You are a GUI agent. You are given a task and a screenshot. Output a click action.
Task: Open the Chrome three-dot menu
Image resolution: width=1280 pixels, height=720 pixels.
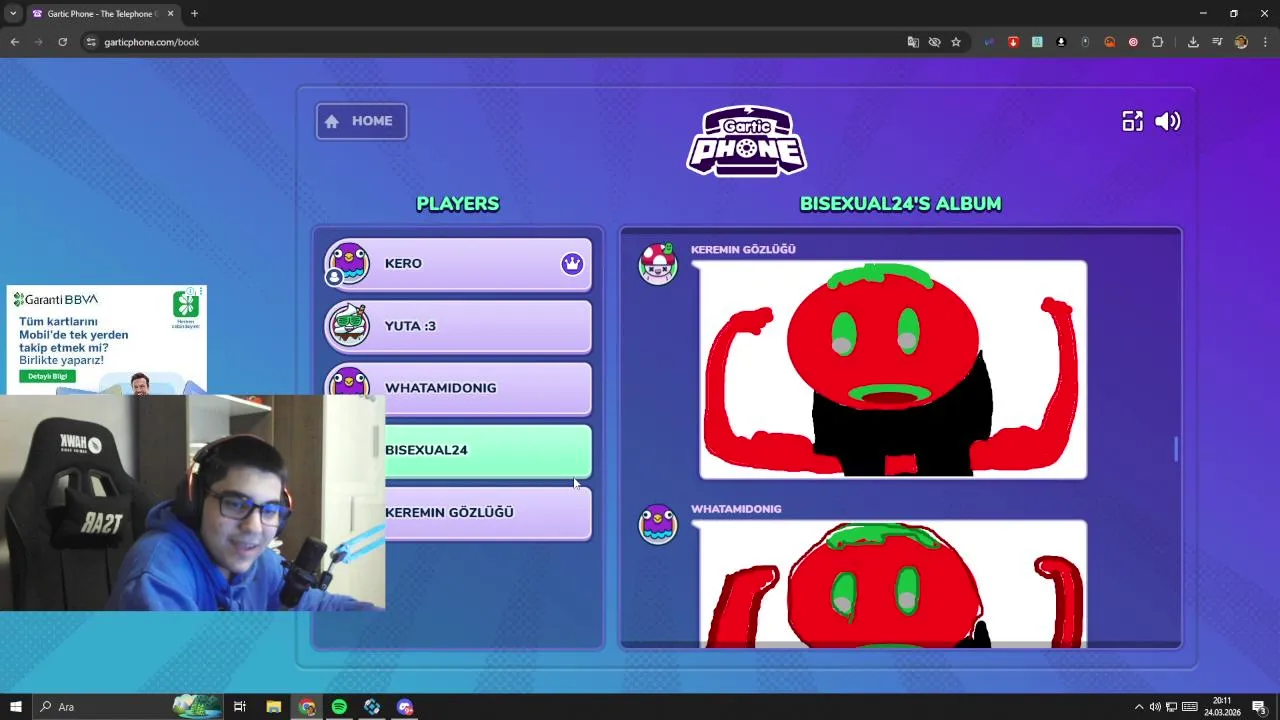[1266, 42]
